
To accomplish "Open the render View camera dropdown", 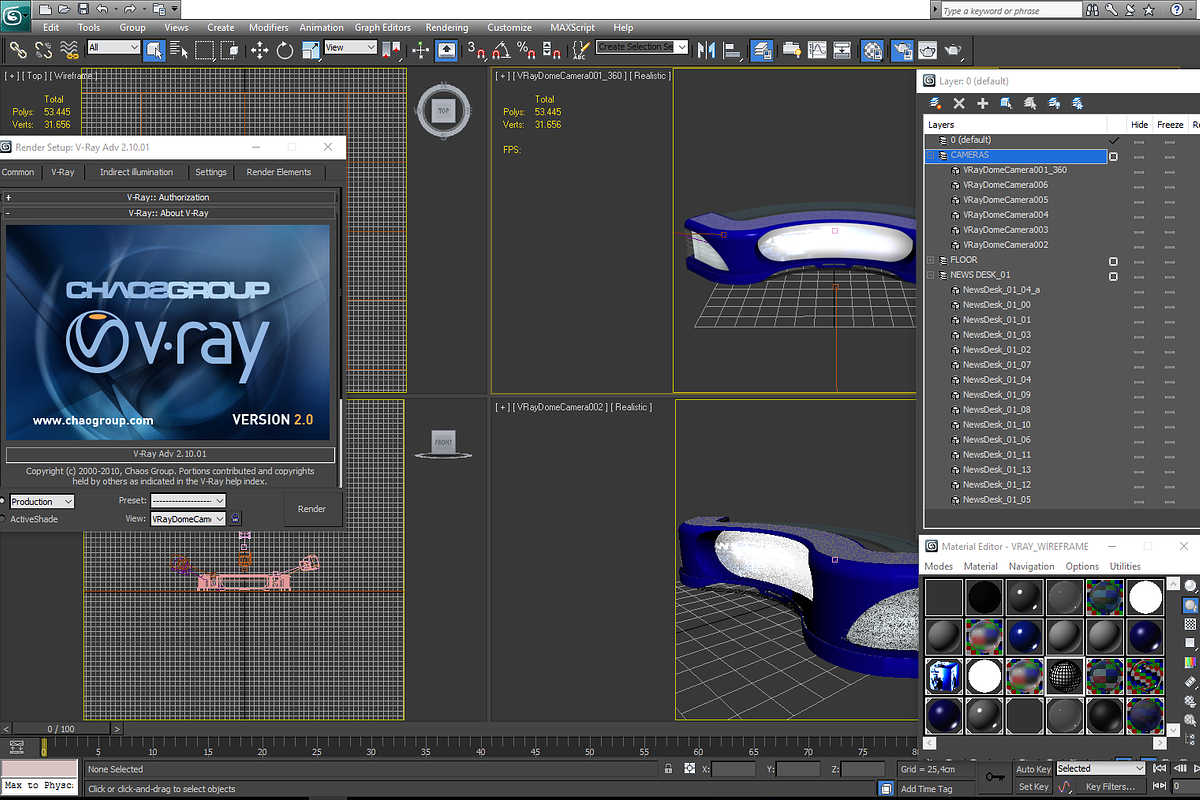I will (188, 519).
